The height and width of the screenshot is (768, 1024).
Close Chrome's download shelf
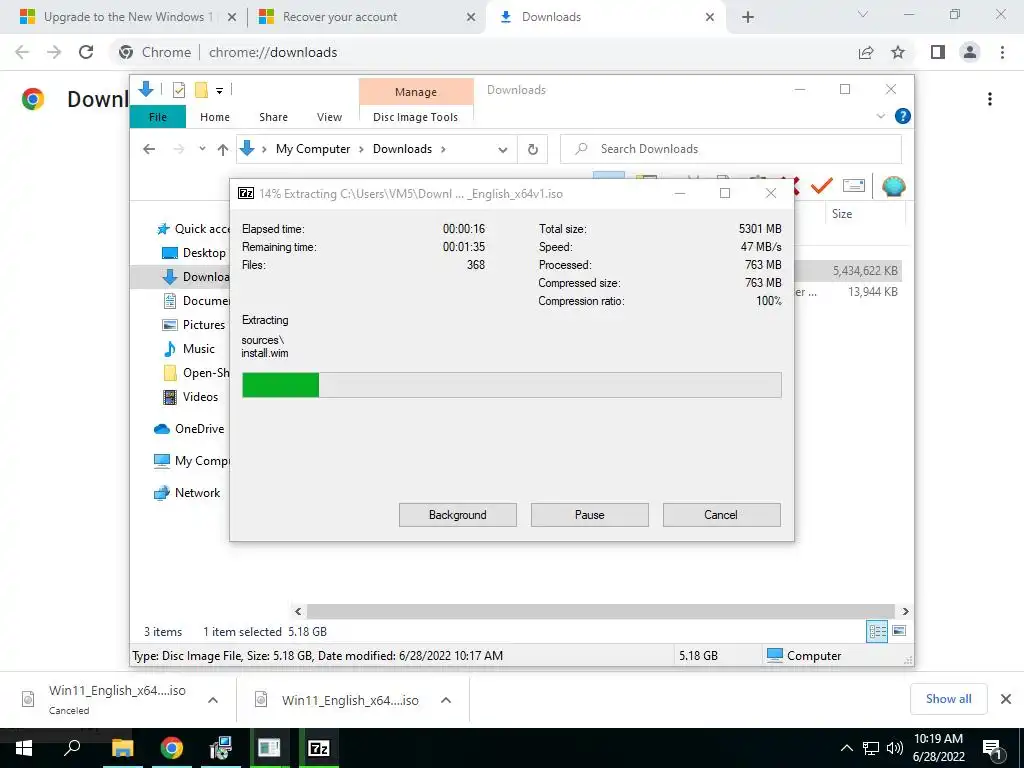point(1006,699)
